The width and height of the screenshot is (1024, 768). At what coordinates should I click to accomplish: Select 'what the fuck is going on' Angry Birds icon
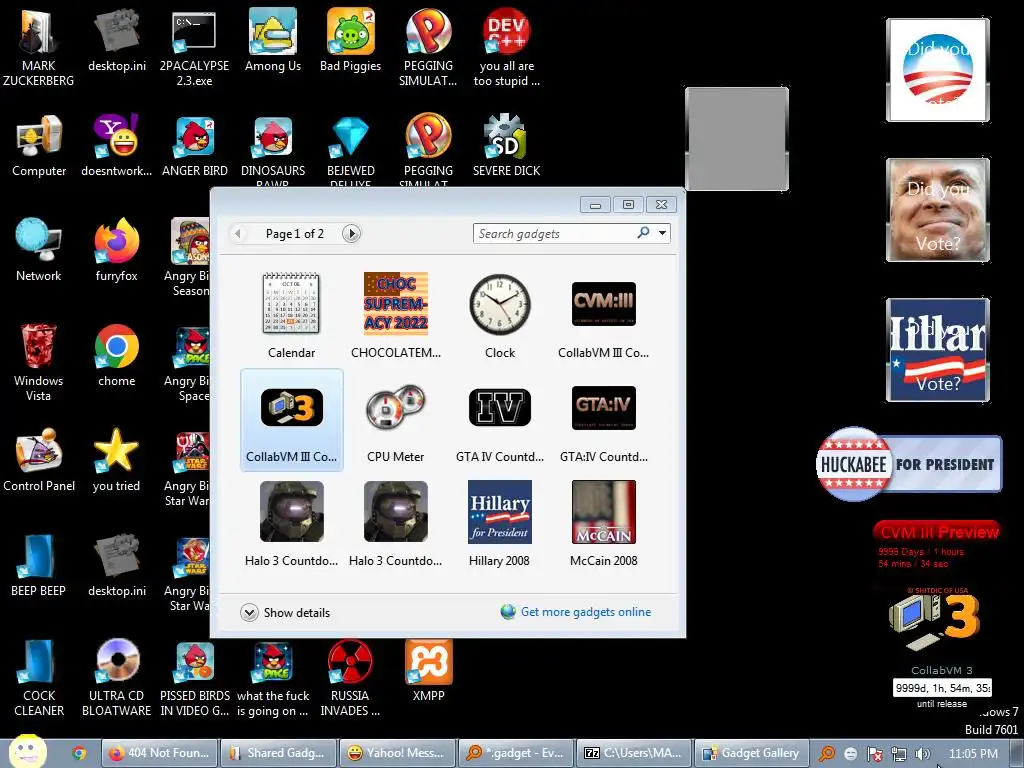[272, 678]
